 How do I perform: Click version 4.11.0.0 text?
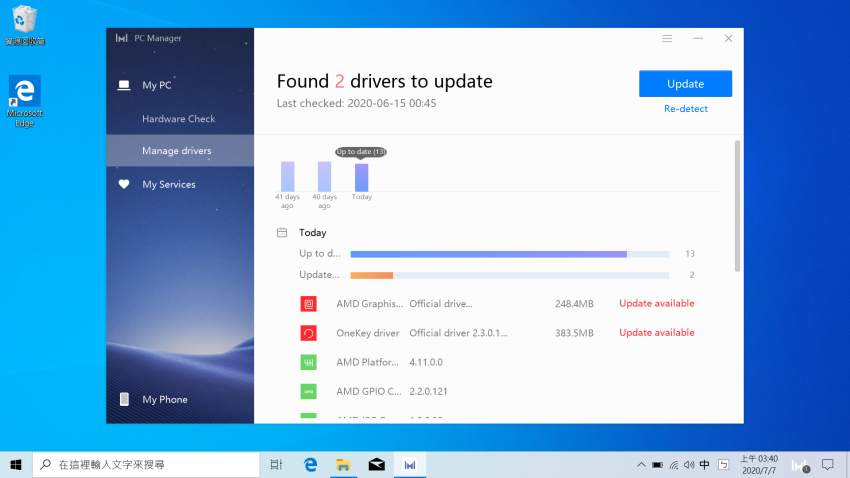426,362
